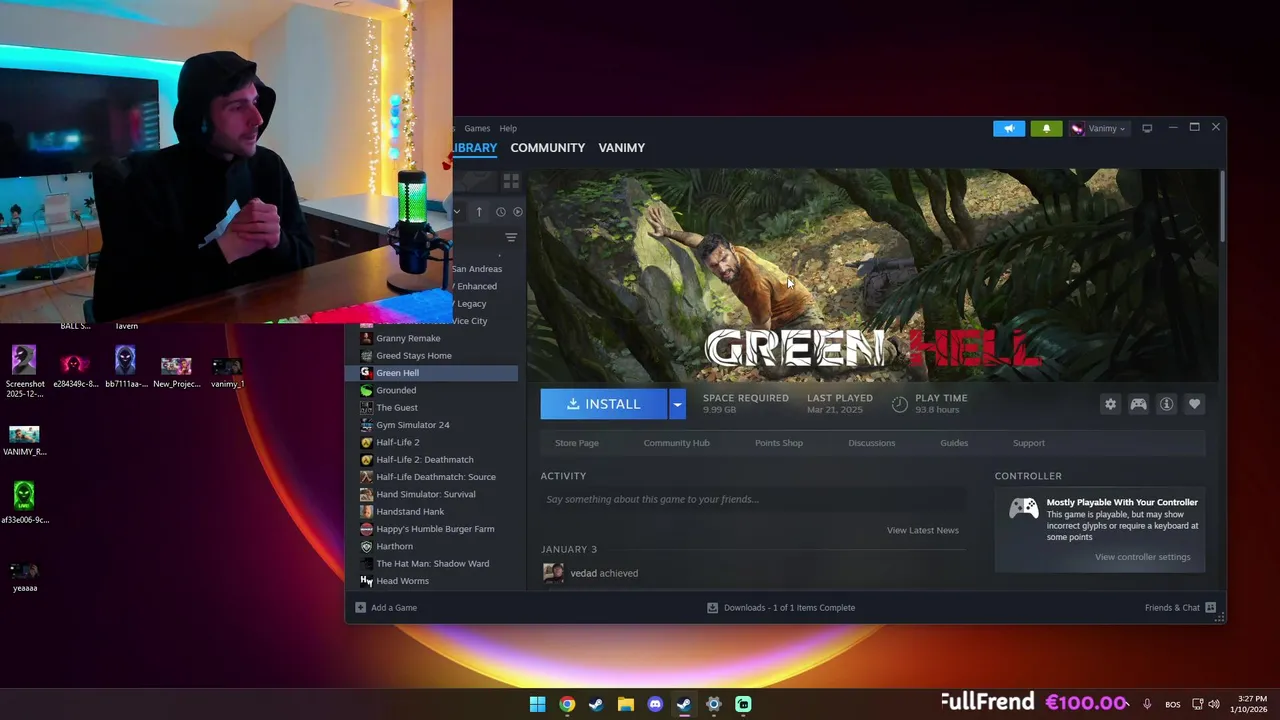Open the Guides link
Image resolution: width=1280 pixels, height=720 pixels.
tap(954, 443)
